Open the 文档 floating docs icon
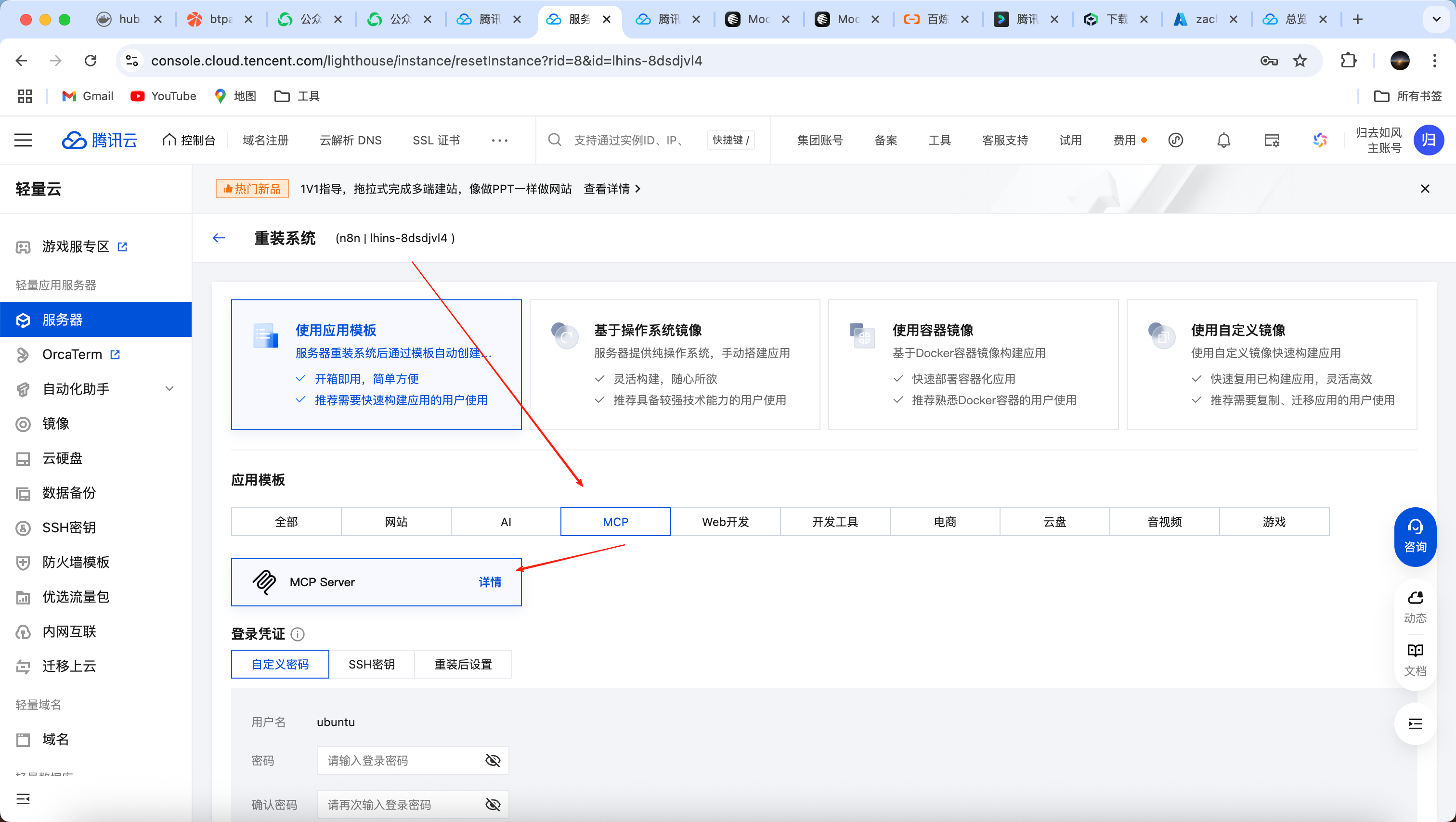 click(1415, 660)
